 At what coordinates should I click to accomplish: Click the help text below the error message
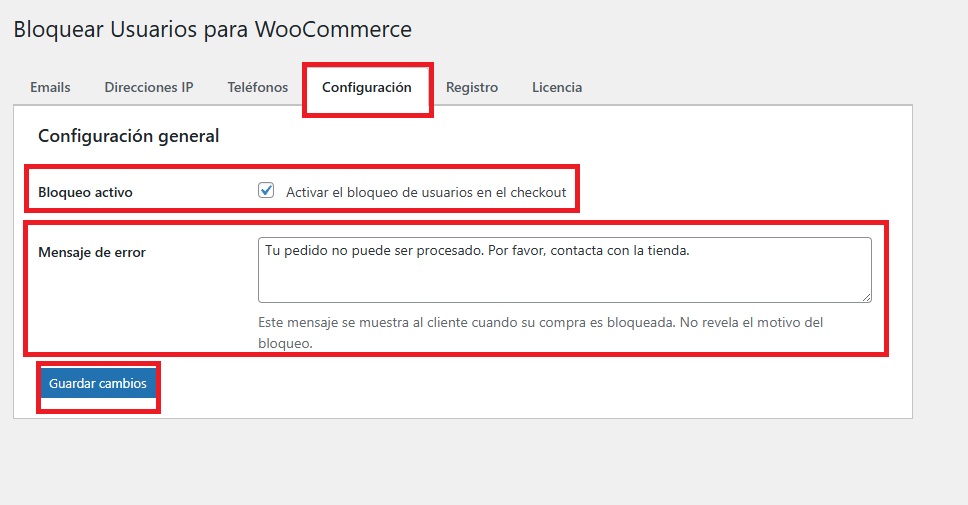point(540,323)
